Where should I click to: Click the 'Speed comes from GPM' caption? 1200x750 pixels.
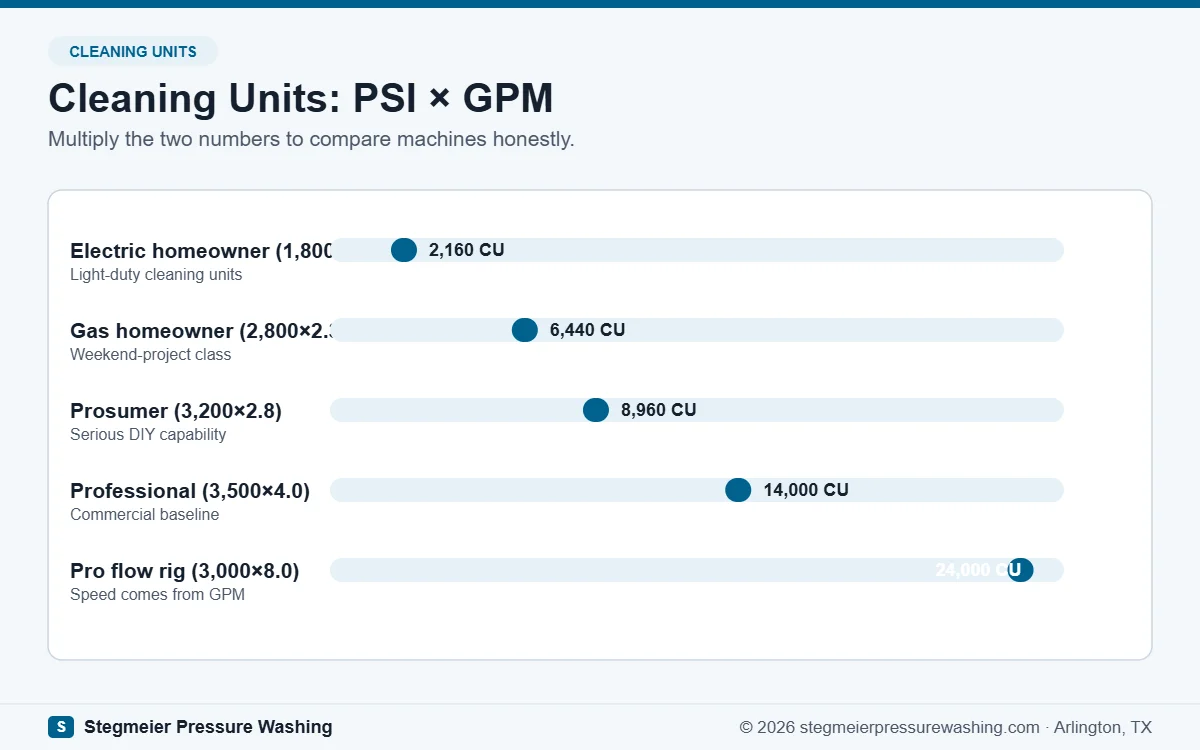(x=157, y=594)
